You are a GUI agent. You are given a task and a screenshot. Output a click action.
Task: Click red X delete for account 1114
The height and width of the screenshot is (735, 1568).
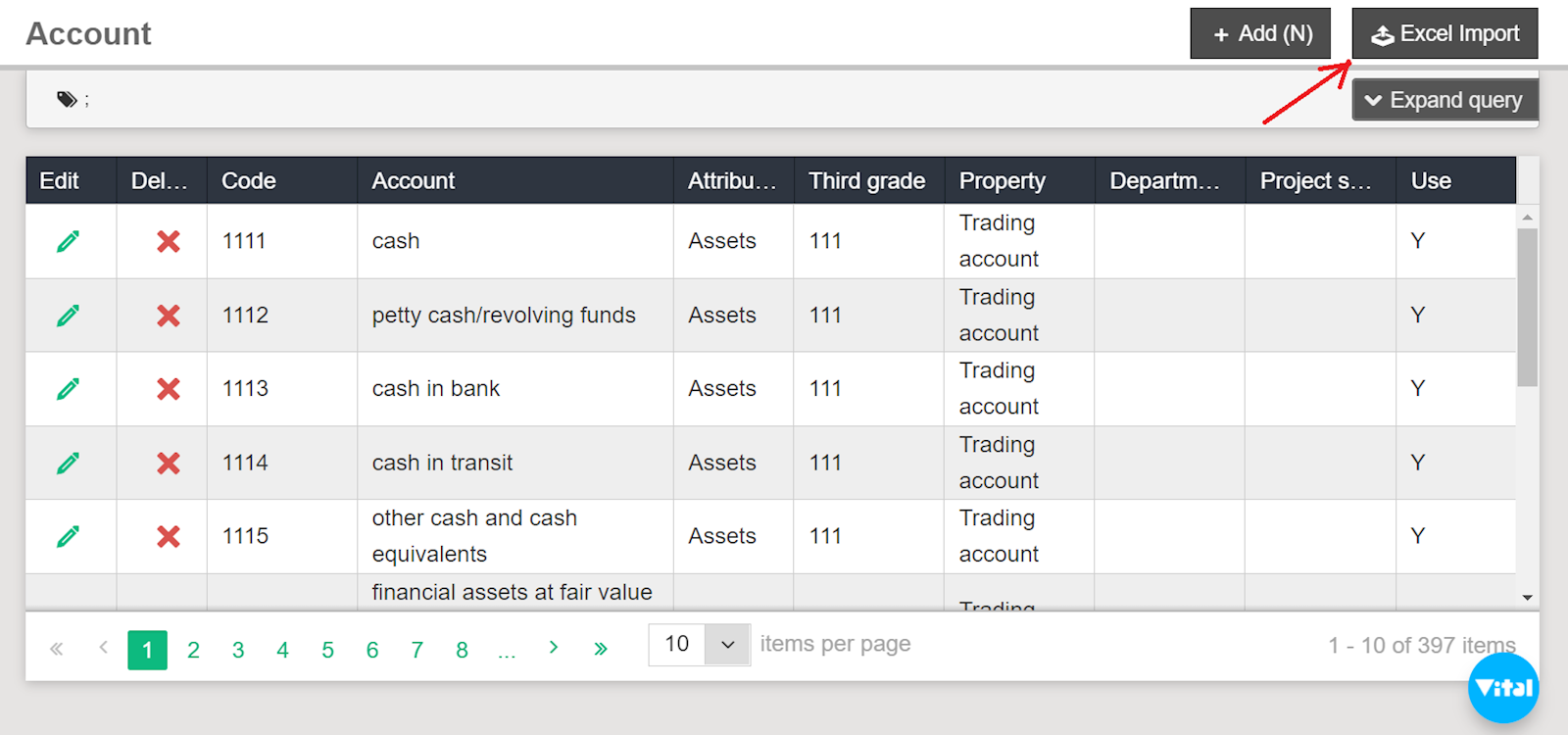click(169, 463)
